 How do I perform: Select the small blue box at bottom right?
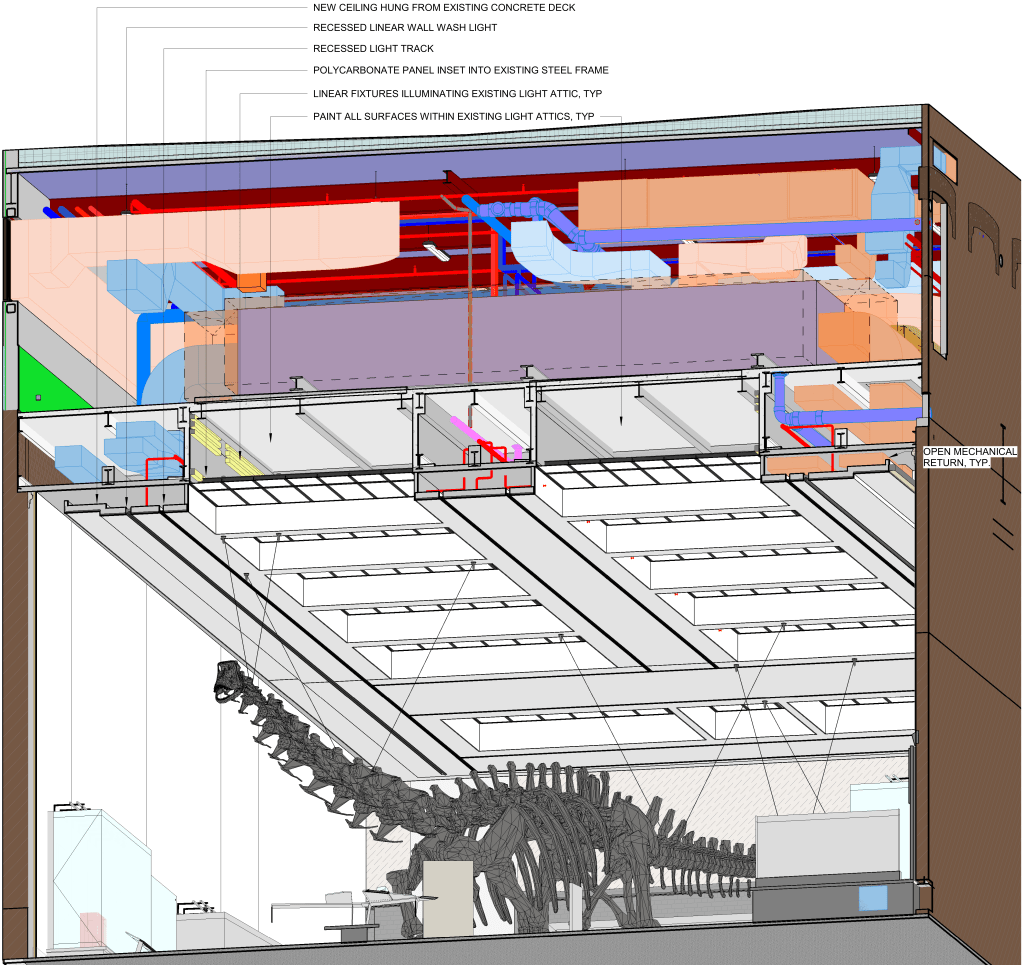(873, 897)
